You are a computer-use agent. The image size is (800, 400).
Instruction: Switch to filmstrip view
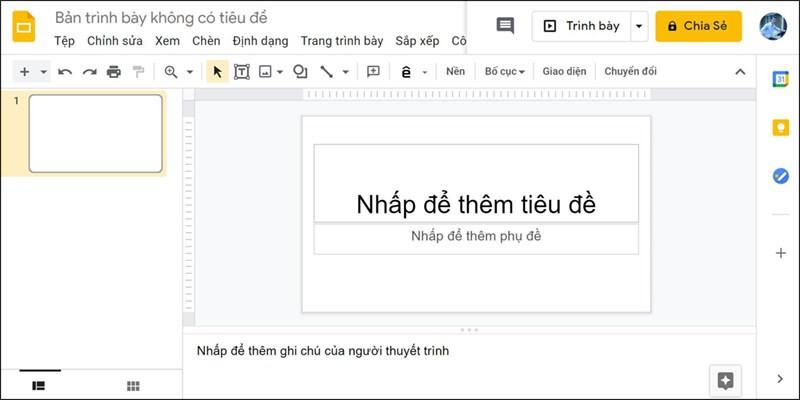pyautogui.click(x=38, y=386)
